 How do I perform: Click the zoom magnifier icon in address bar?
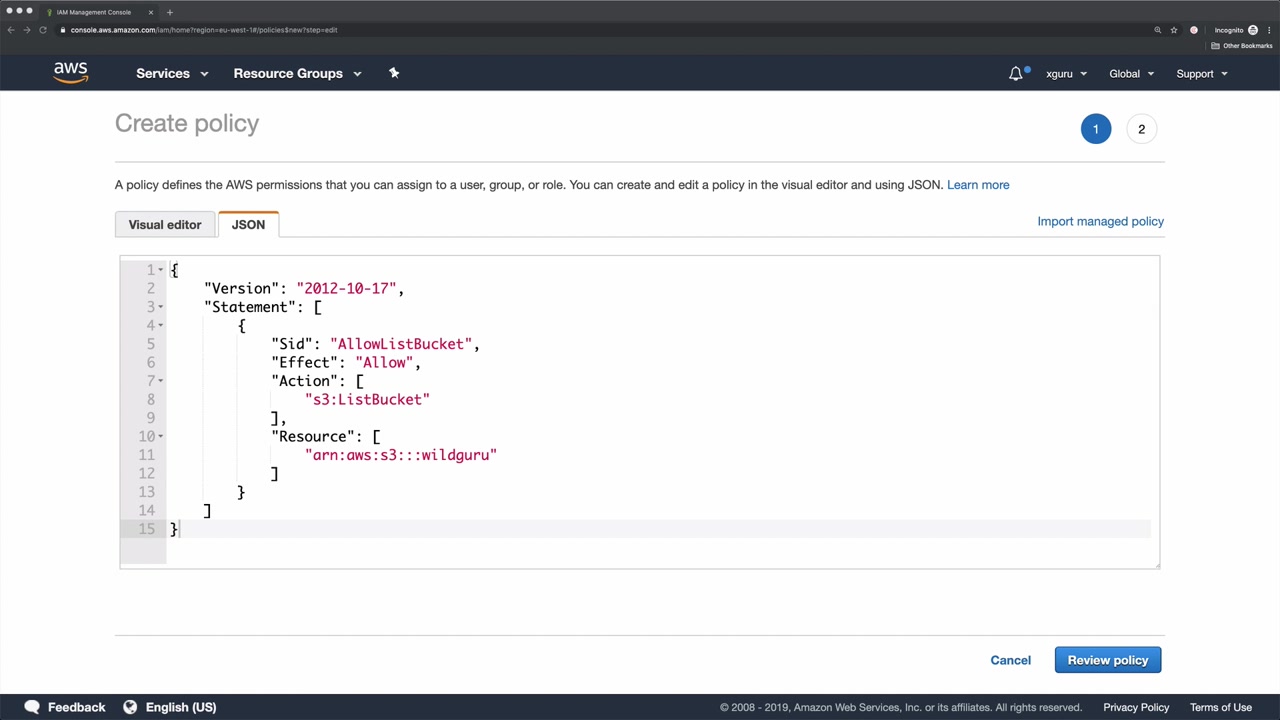pyautogui.click(x=1158, y=30)
